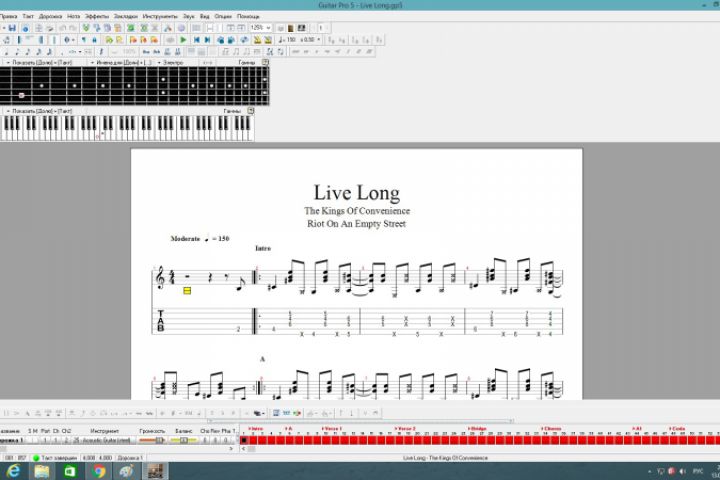
Task: Toggle the metronome icon
Action: click(x=257, y=40)
